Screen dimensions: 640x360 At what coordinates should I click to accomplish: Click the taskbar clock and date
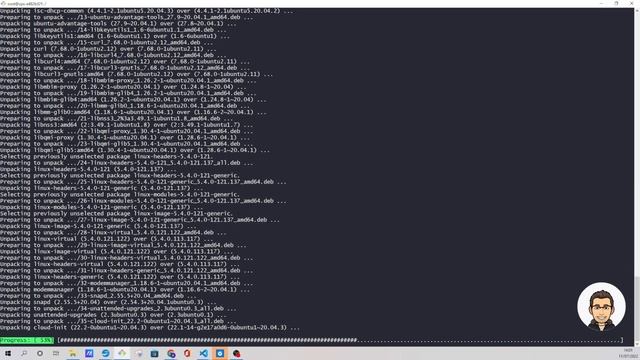click(x=628, y=353)
